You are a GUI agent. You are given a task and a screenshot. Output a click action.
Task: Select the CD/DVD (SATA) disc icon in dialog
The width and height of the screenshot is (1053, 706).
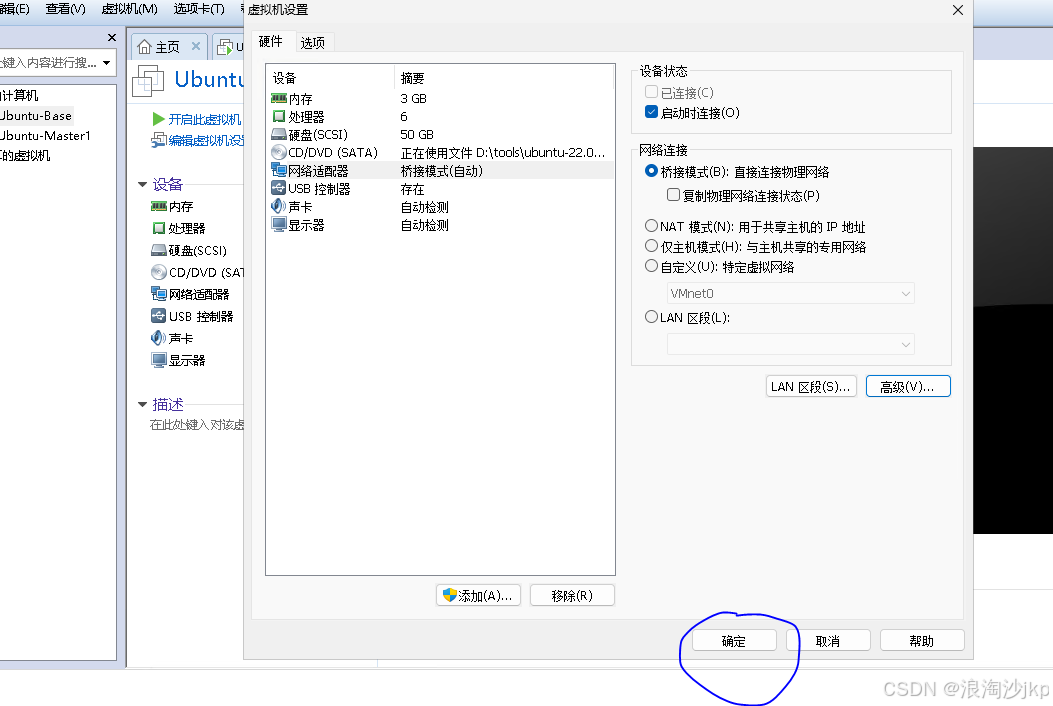[x=279, y=152]
